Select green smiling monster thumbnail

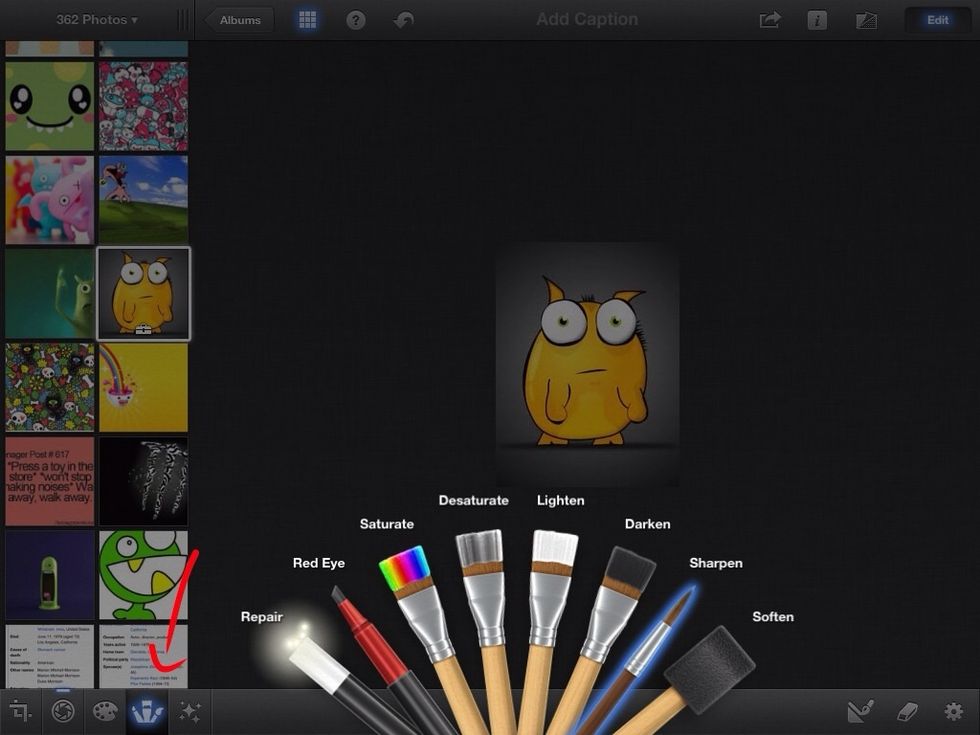(x=50, y=106)
